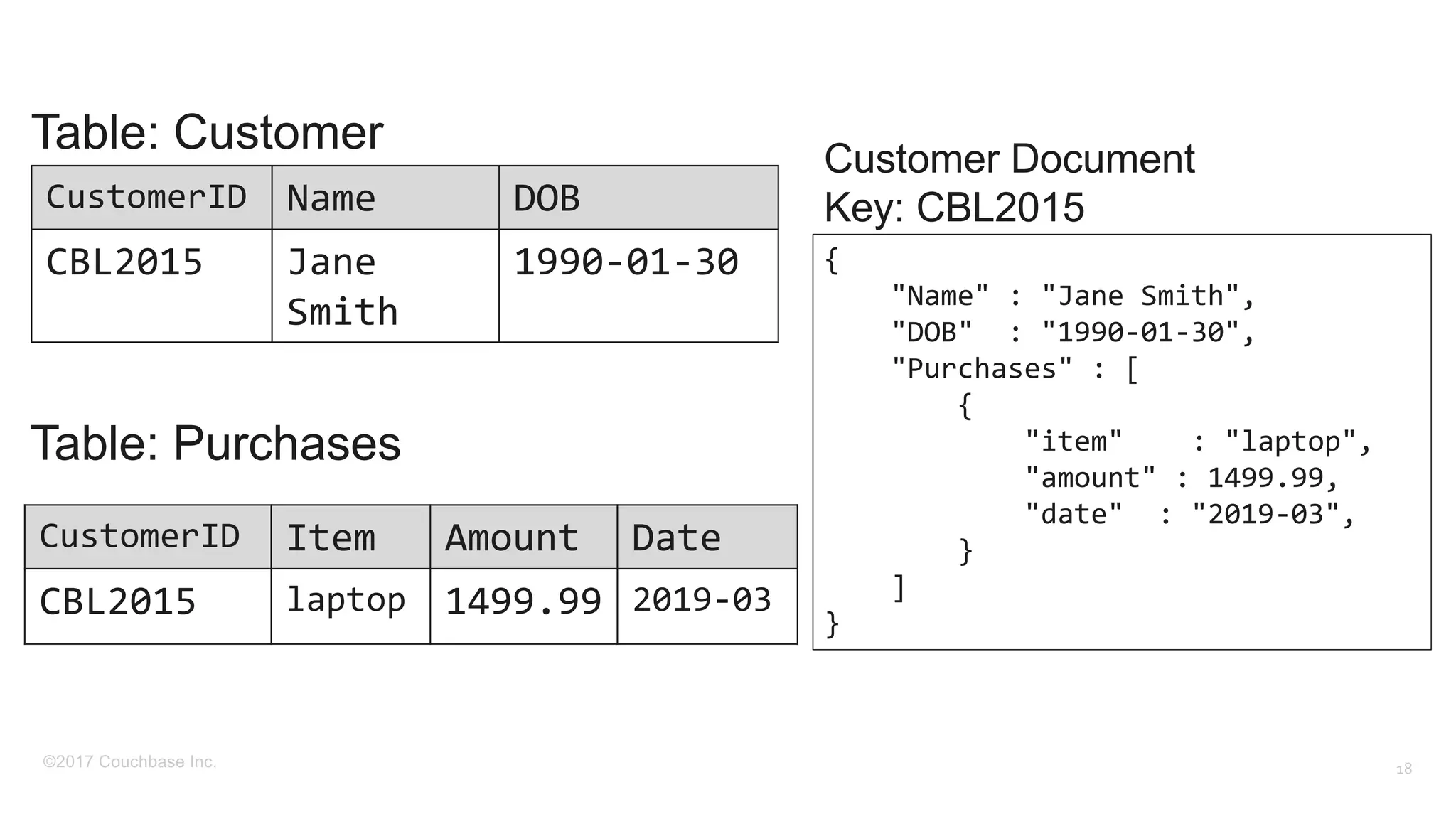The image size is (1456, 819).
Task: Click the '©2017 Couchbase Inc.' footer
Action: 129,762
